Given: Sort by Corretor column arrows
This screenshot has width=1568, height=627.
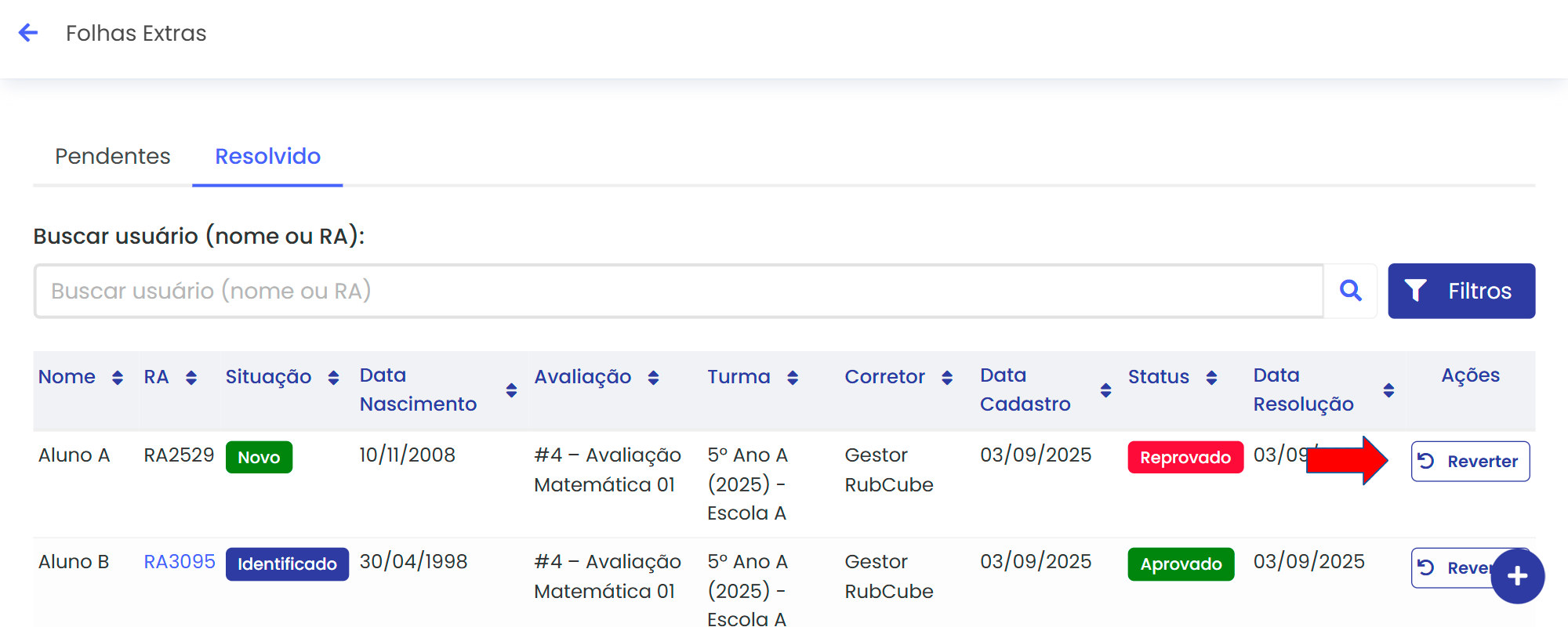Looking at the screenshot, I should 947,378.
